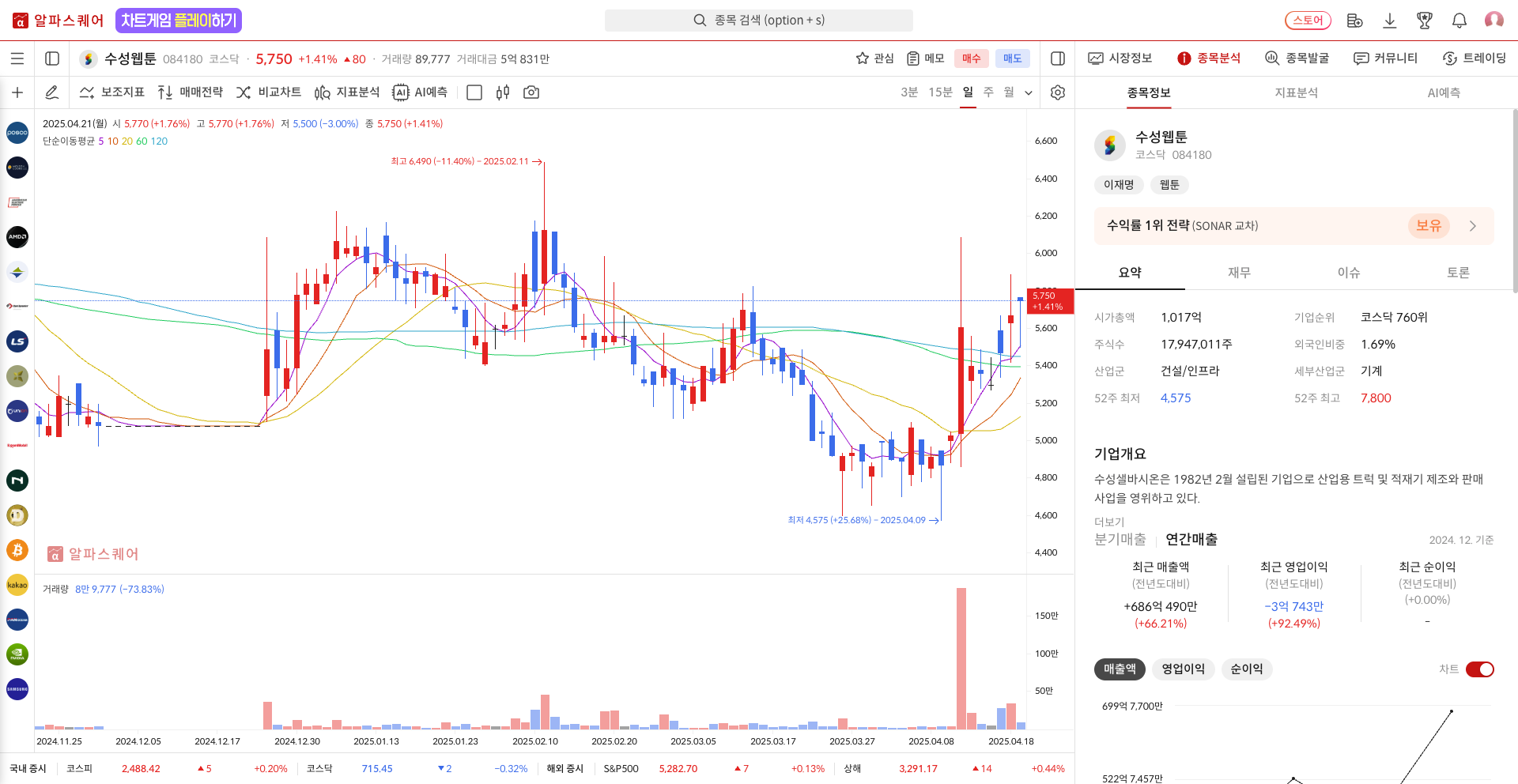
Task: Open the 보조지표 indicators tool
Action: (x=112, y=92)
